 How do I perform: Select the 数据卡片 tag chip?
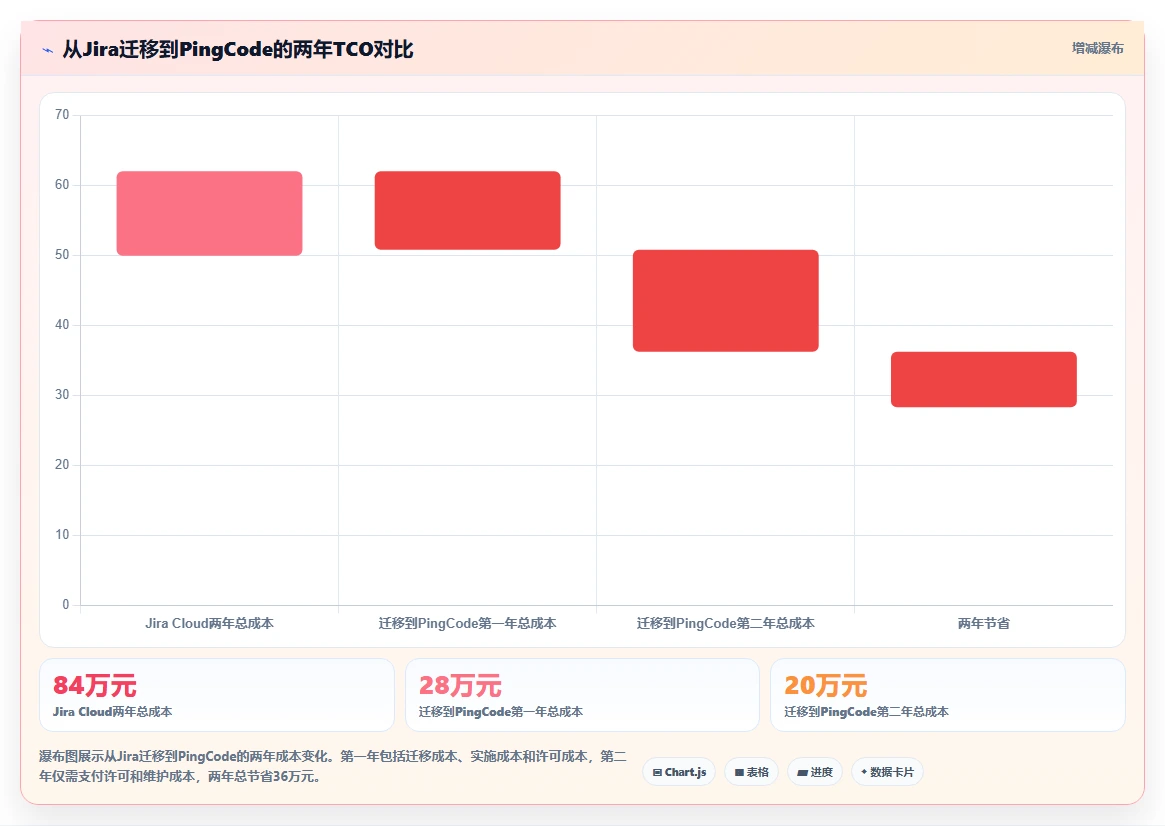coord(887,772)
